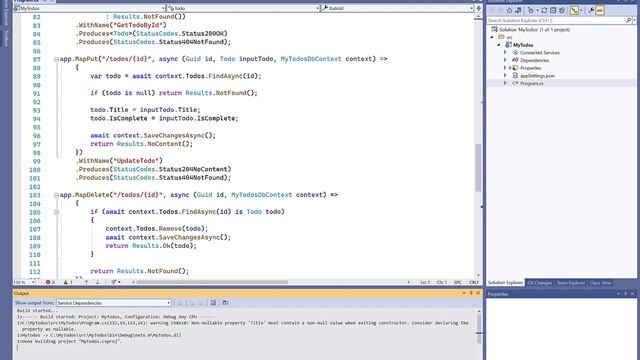Click Pending Changes Filter icon in Solution Explorer

pos(531,10)
